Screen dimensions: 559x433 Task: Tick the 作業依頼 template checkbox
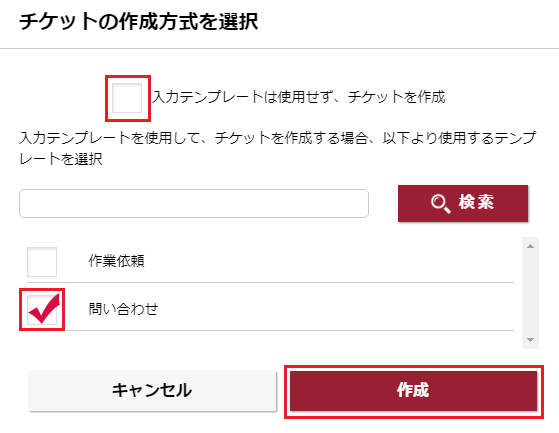42,262
